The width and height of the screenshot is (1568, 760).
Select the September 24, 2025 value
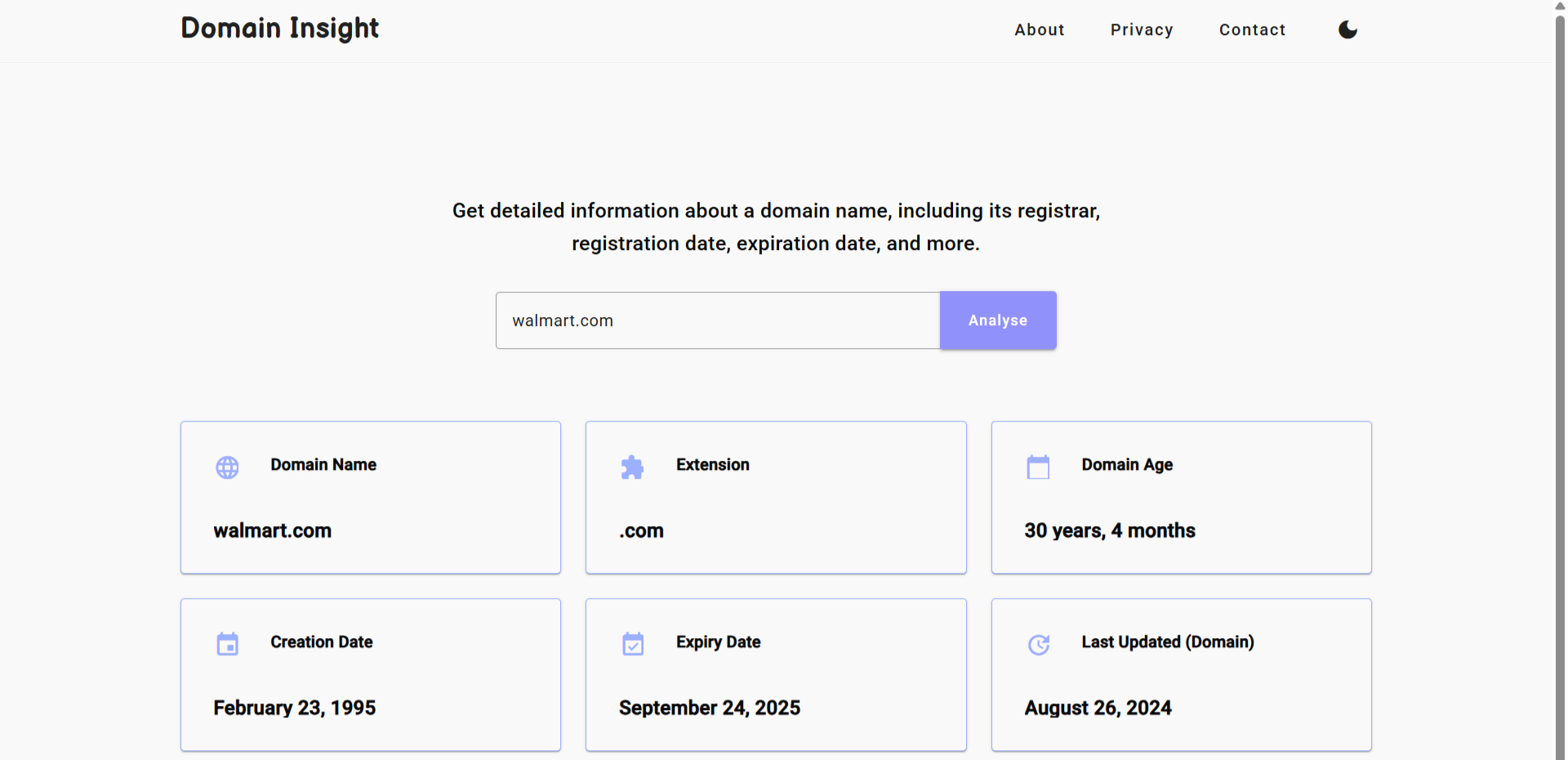point(710,709)
